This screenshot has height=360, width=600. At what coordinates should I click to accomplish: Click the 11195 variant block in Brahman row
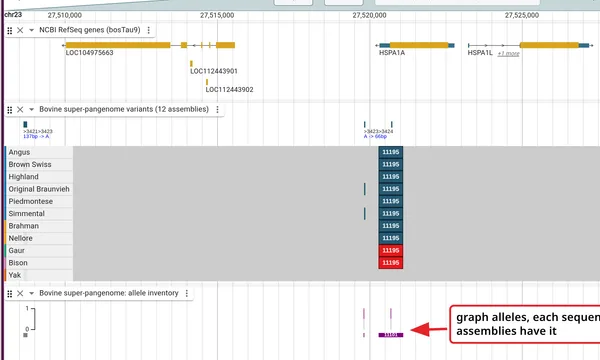point(391,226)
